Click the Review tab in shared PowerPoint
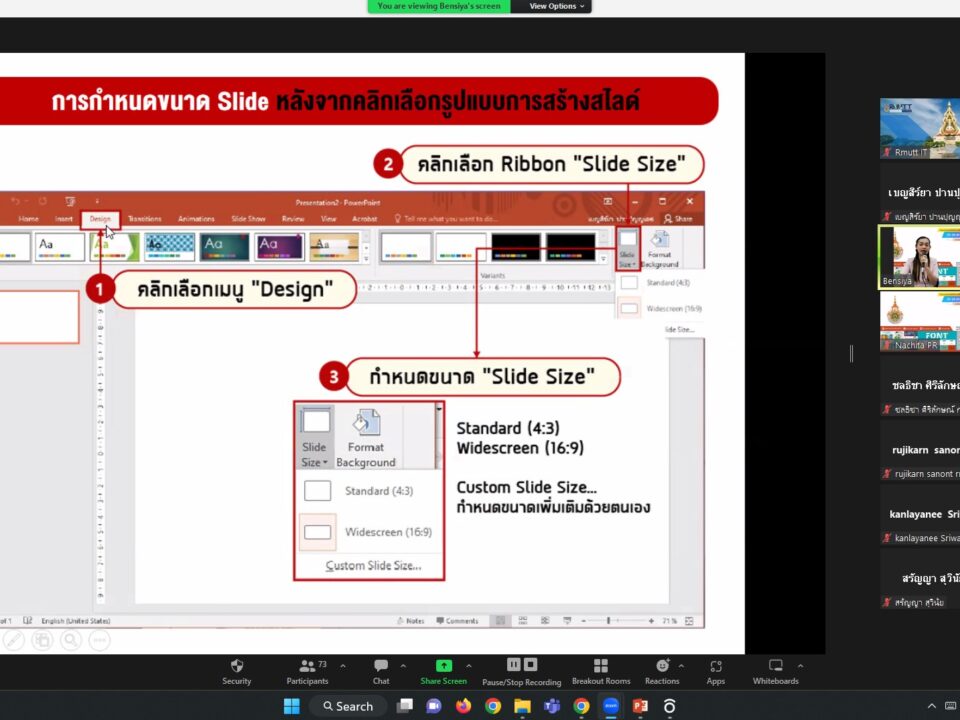 click(x=293, y=219)
